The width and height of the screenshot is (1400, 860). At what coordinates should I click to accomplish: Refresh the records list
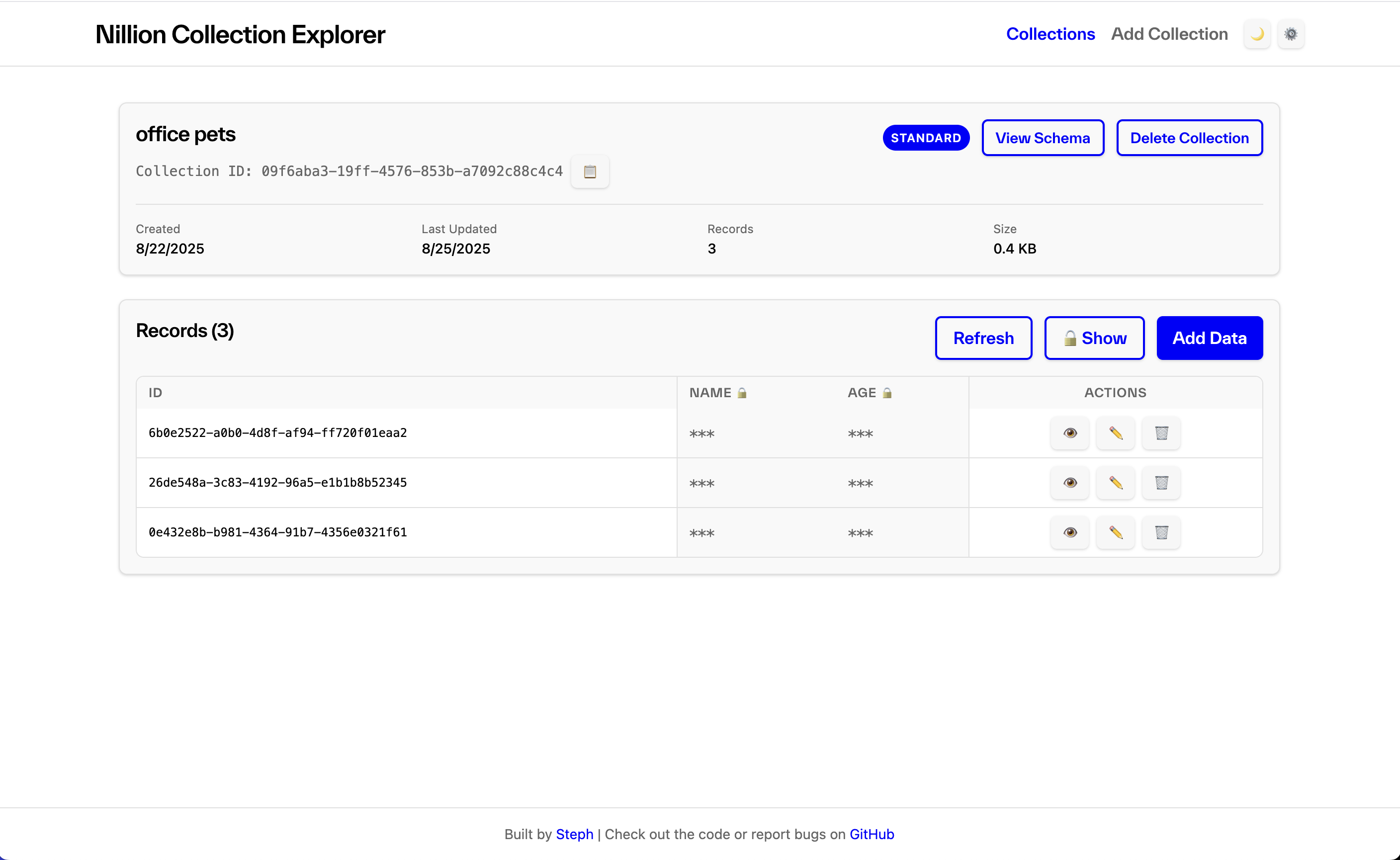click(983, 338)
